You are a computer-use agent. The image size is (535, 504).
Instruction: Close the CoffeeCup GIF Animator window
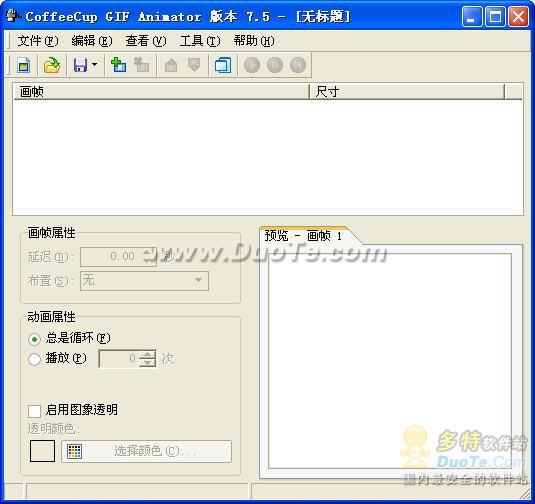point(519,16)
